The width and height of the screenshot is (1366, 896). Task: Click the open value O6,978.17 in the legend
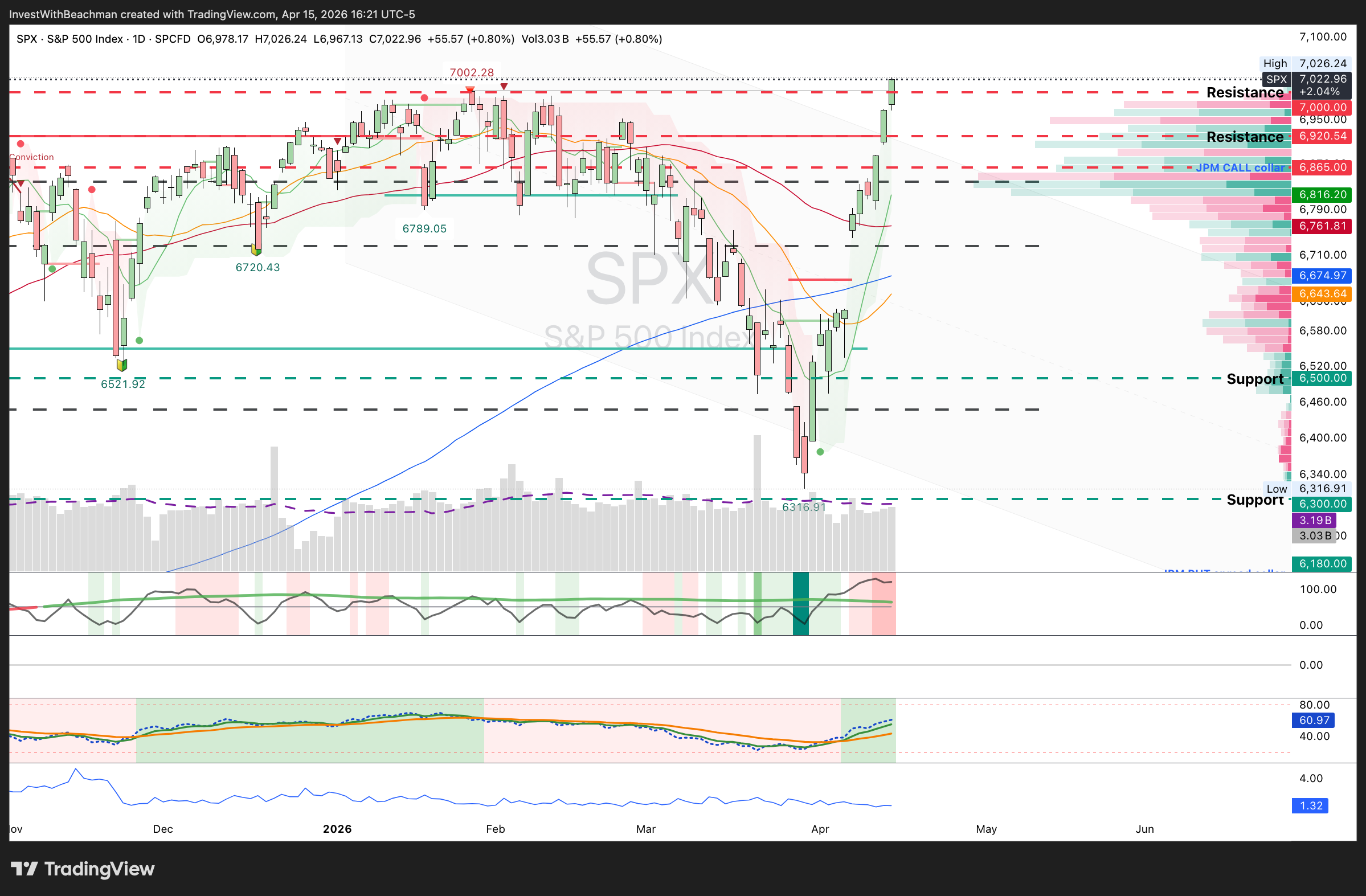point(223,39)
